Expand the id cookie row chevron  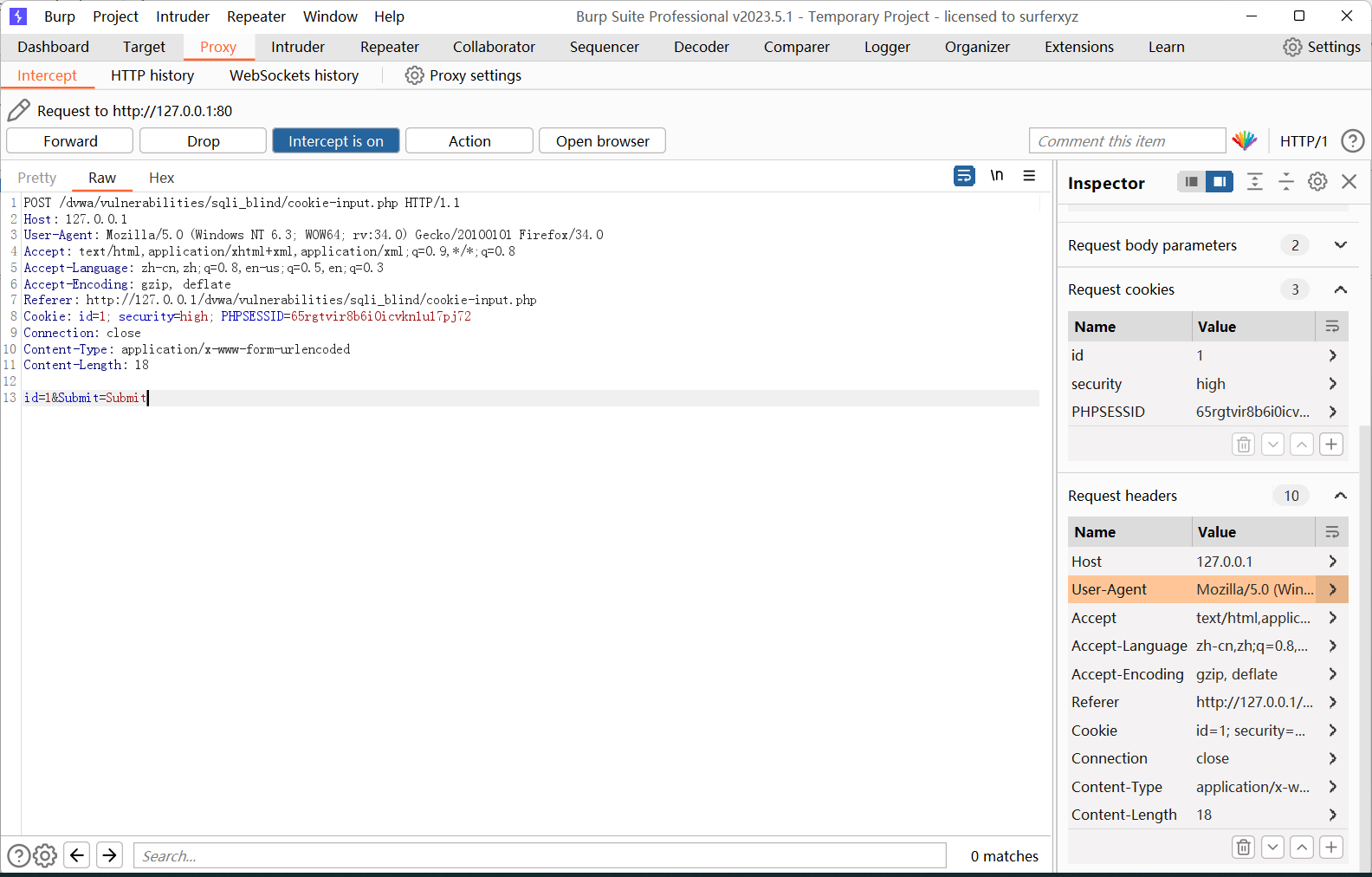point(1332,355)
